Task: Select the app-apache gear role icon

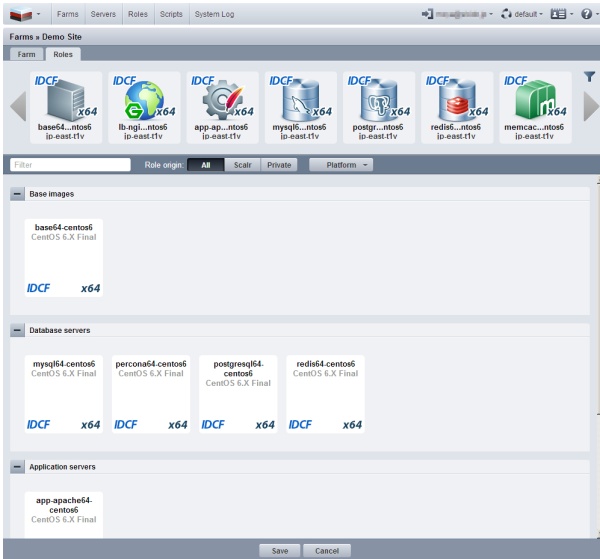Action: 220,102
